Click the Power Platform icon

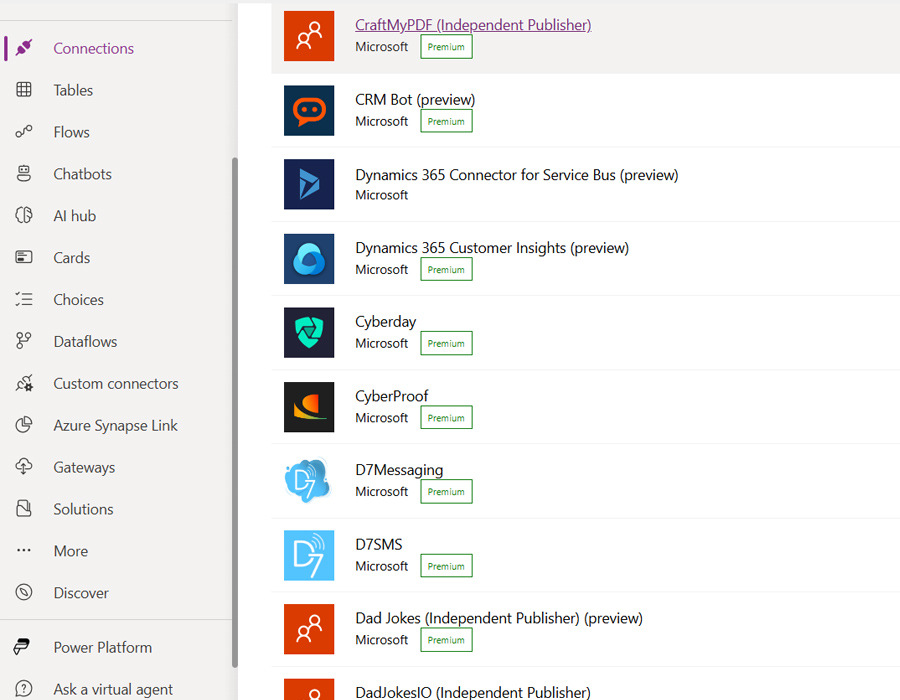22,647
